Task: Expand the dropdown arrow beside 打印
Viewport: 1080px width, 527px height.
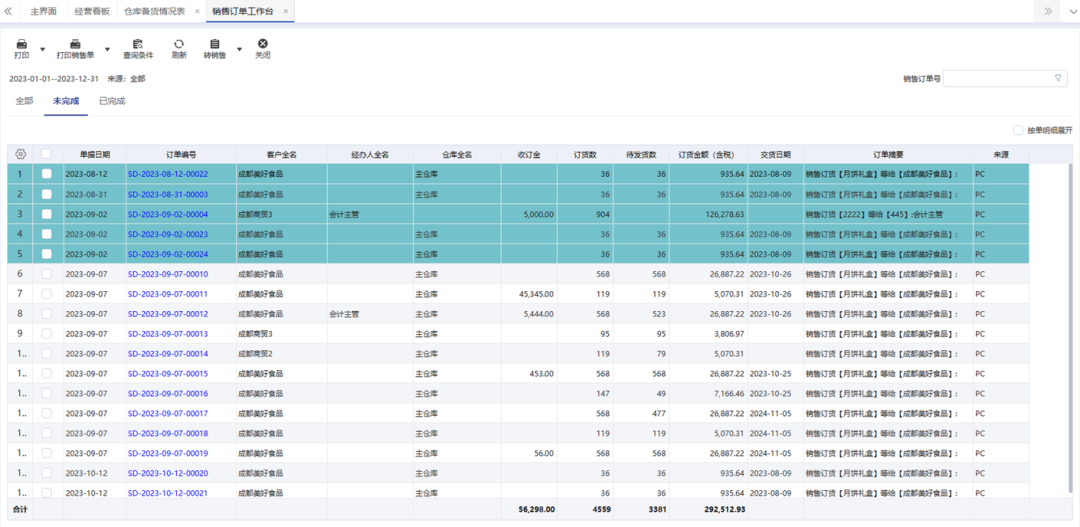Action: 42,49
